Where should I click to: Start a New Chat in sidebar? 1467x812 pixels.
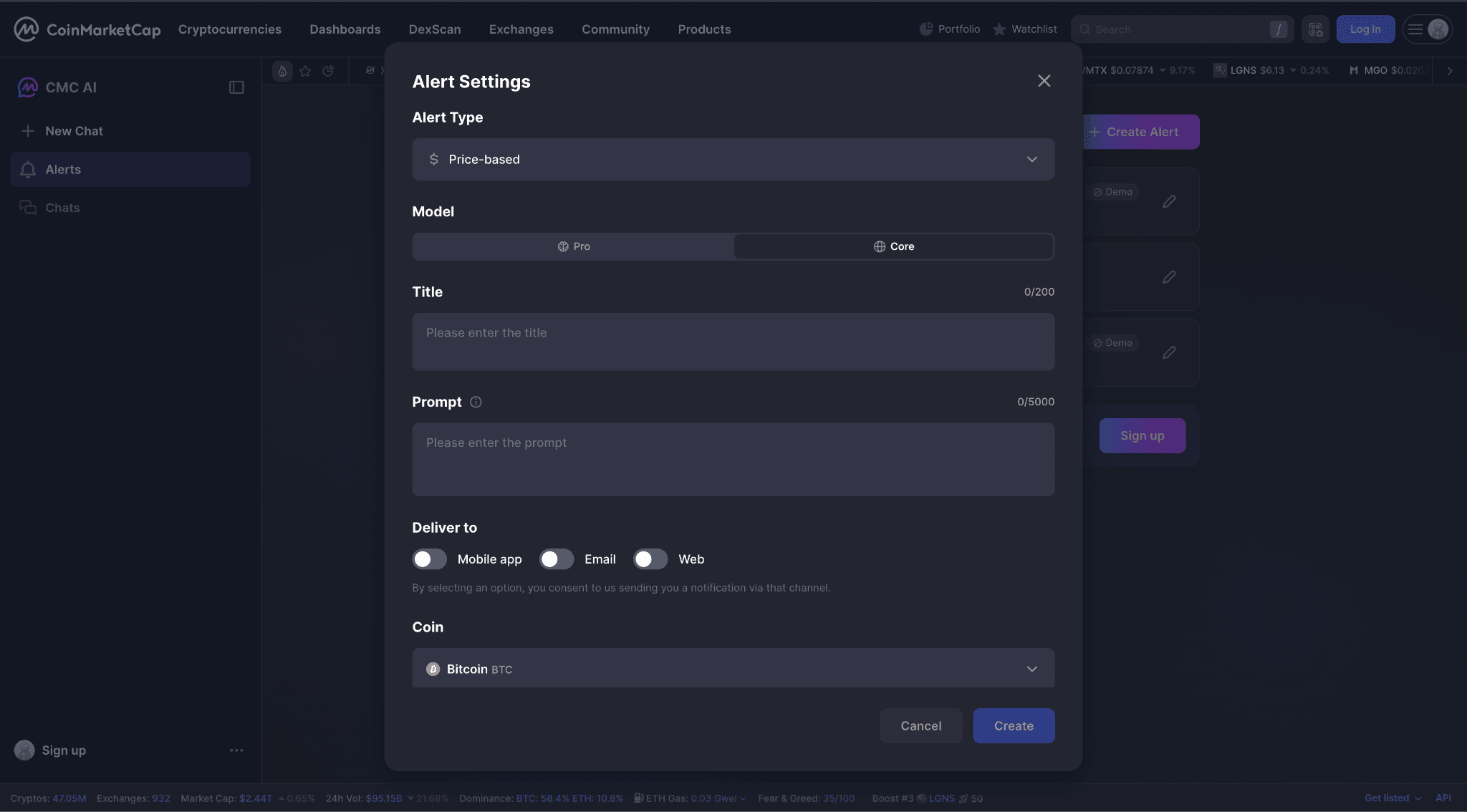74,131
